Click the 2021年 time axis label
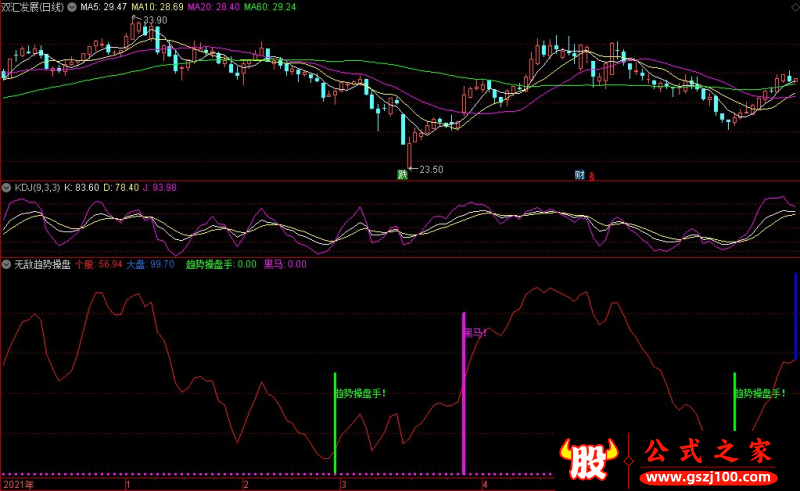 pyautogui.click(x=19, y=485)
